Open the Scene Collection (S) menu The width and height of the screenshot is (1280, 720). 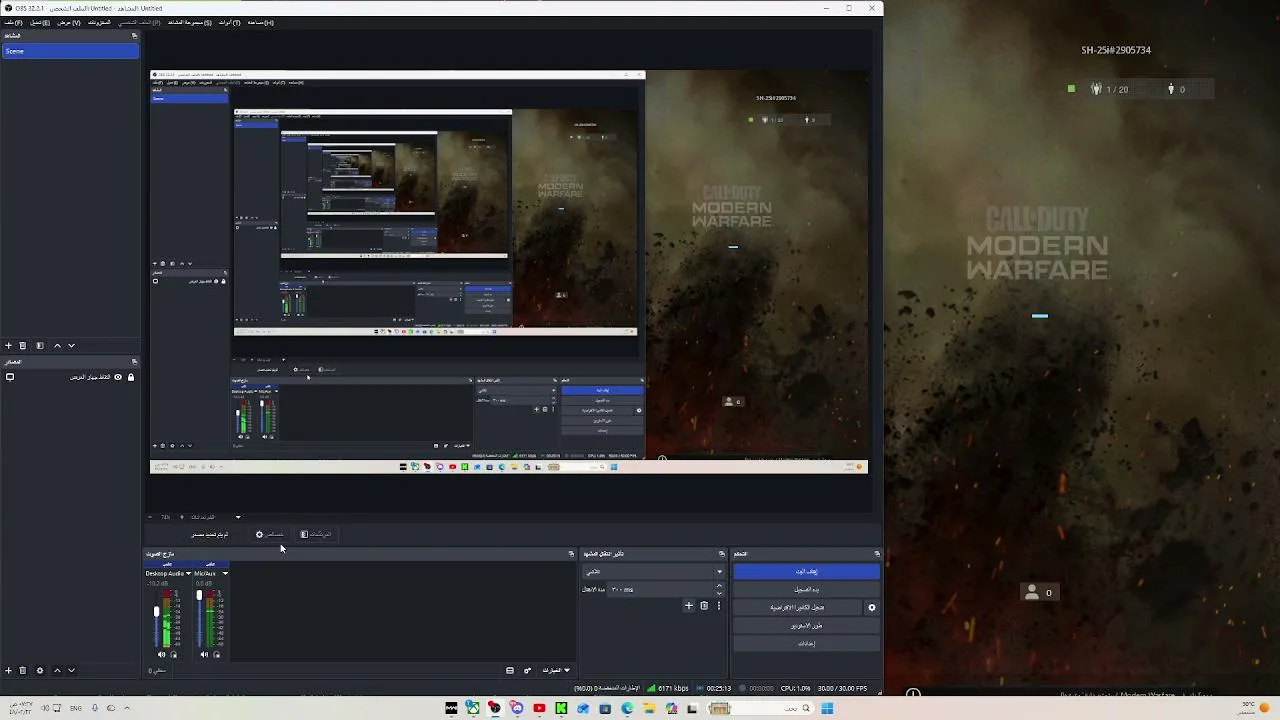coord(190,22)
